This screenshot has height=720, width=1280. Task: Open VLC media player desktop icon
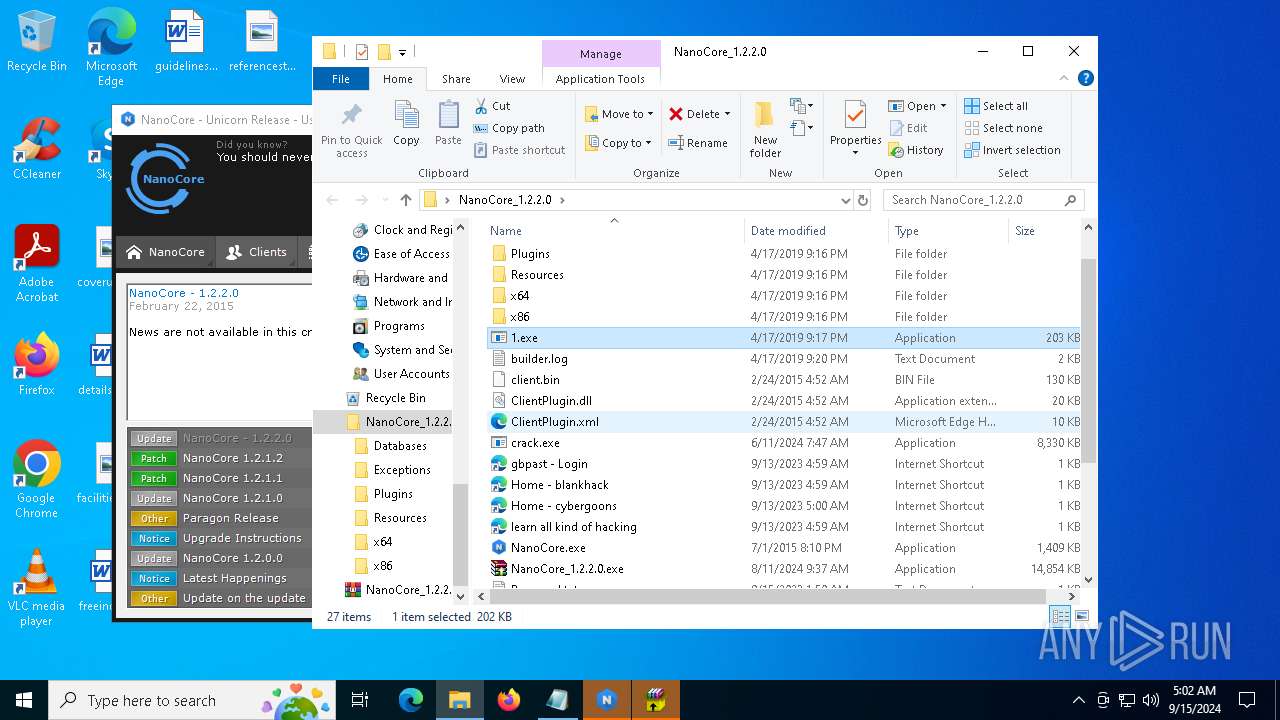(36, 588)
